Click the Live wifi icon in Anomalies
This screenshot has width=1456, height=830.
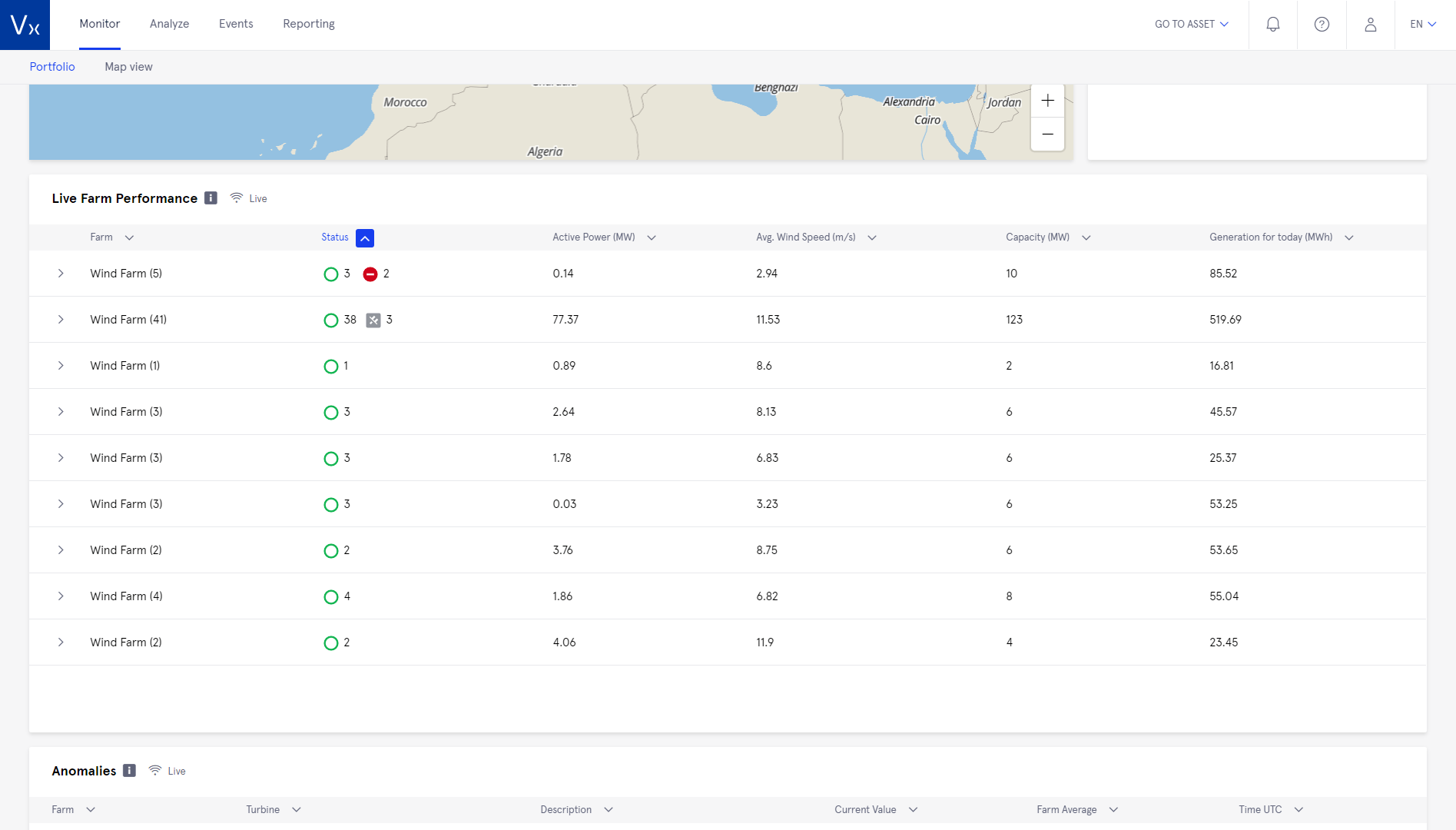tap(155, 771)
